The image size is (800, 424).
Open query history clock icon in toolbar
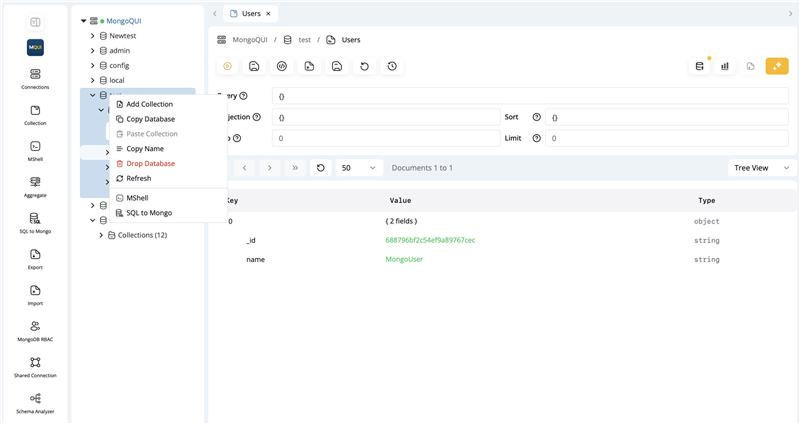(392, 66)
